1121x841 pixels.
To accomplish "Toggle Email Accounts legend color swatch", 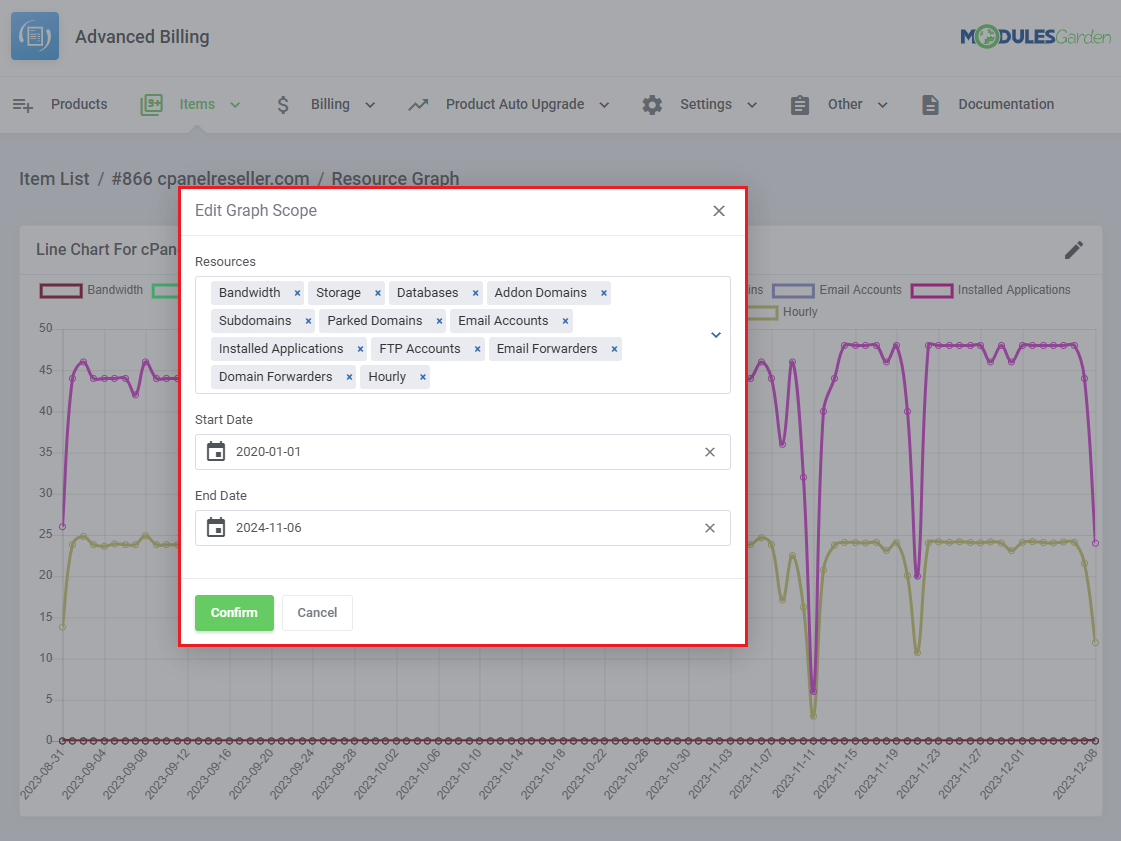I will [x=793, y=290].
